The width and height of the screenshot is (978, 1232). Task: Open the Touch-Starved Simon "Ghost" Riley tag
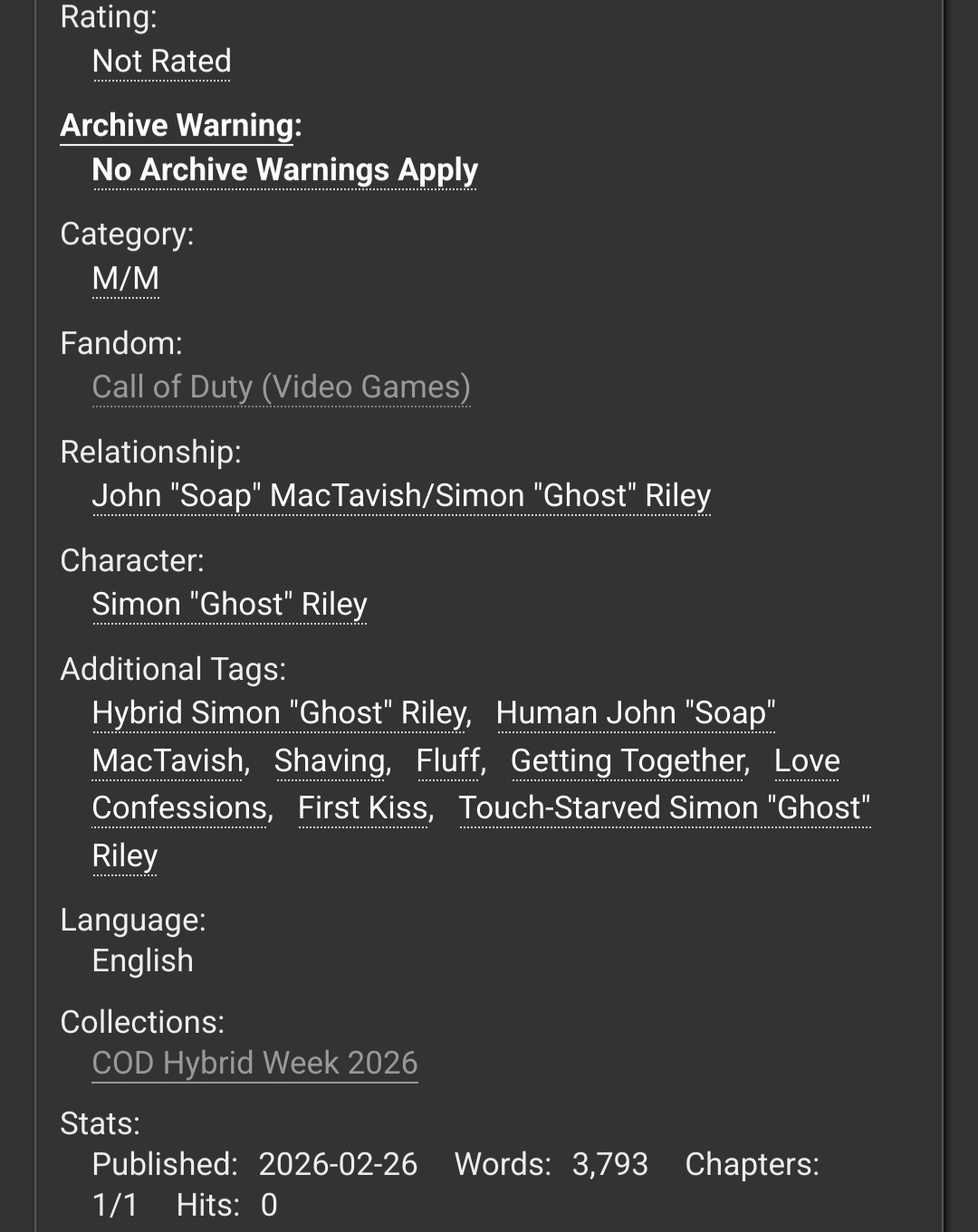(664, 808)
